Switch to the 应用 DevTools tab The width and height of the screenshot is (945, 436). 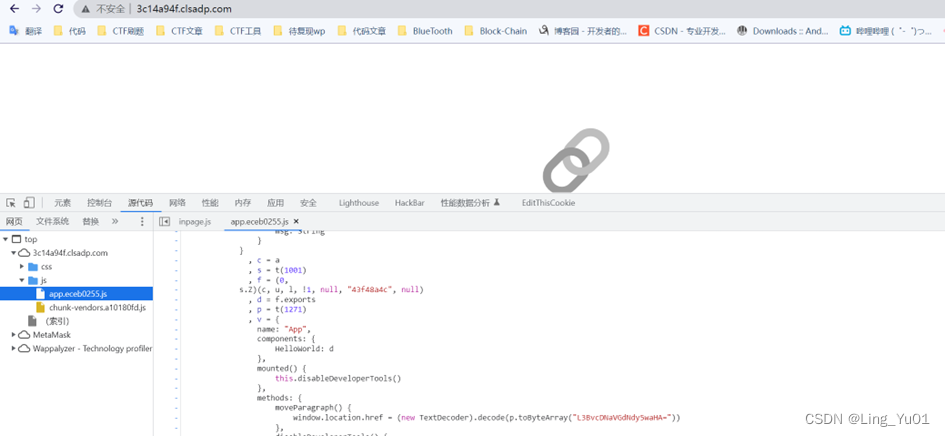click(275, 203)
